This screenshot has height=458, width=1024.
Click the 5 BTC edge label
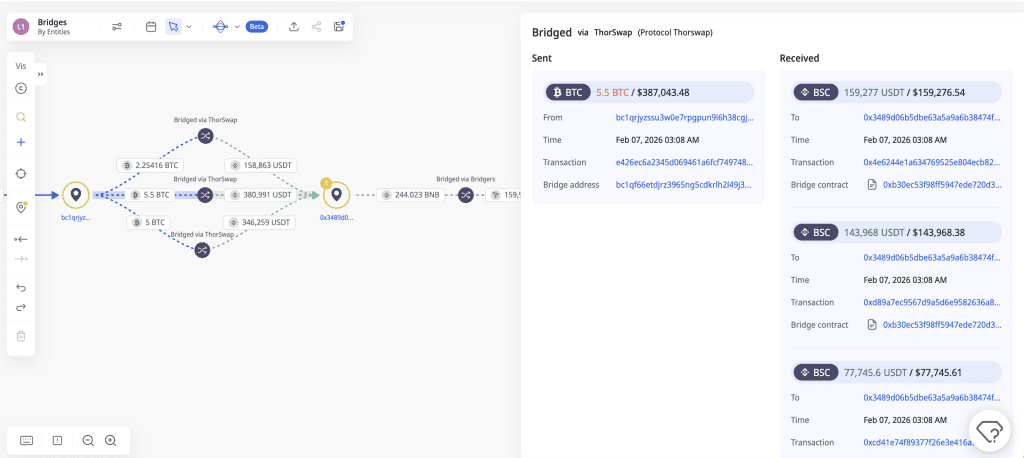150,222
